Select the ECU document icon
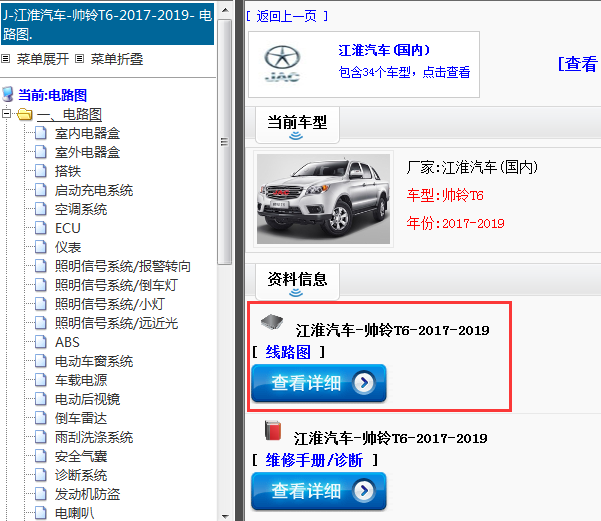This screenshot has height=521, width=601. [41, 228]
